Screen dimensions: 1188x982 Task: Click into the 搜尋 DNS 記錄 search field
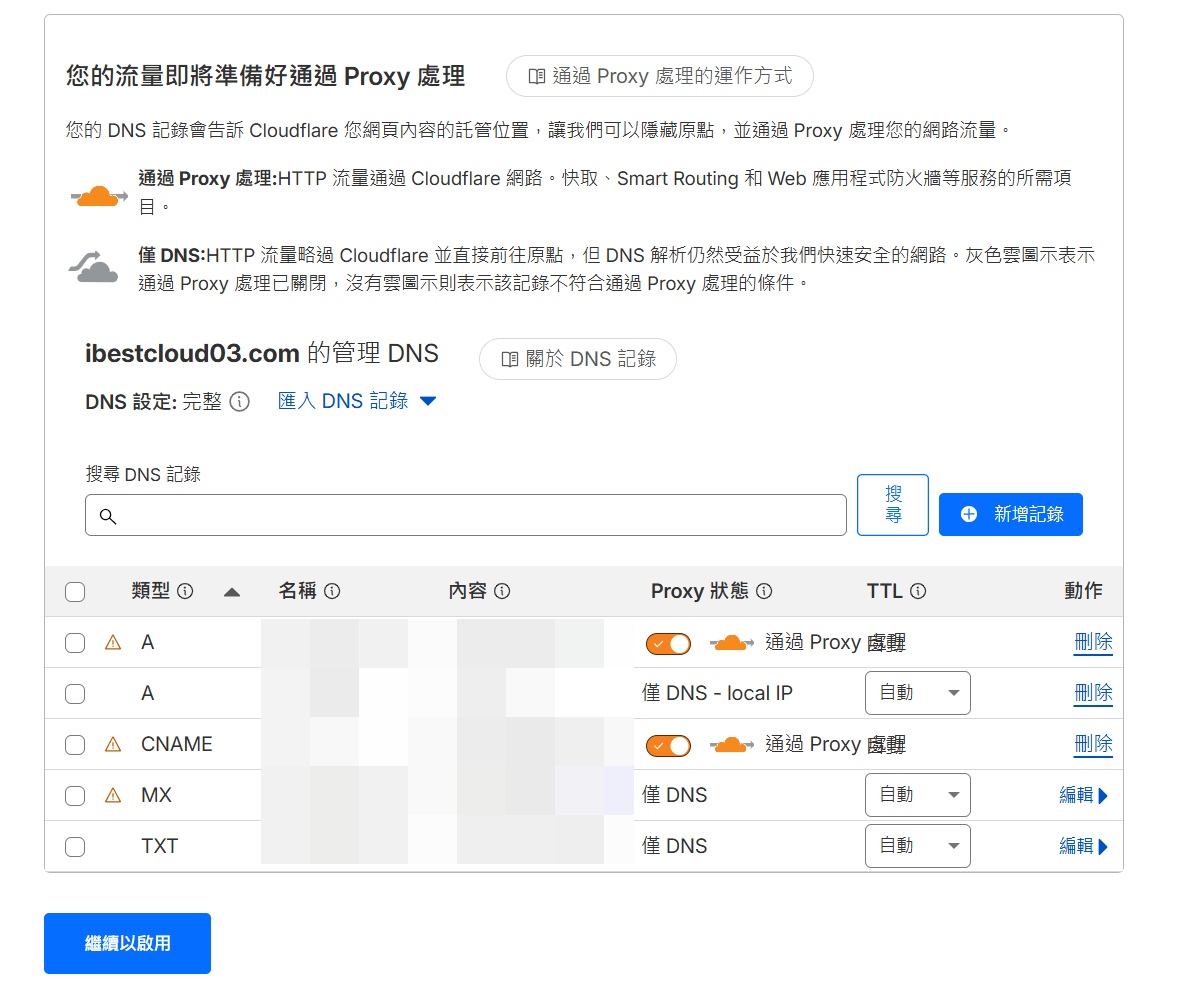click(x=465, y=515)
